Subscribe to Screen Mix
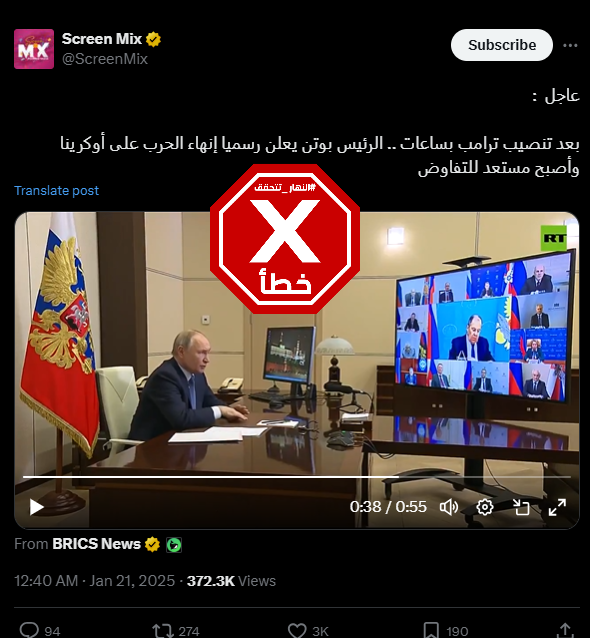The width and height of the screenshot is (590, 638). click(502, 45)
